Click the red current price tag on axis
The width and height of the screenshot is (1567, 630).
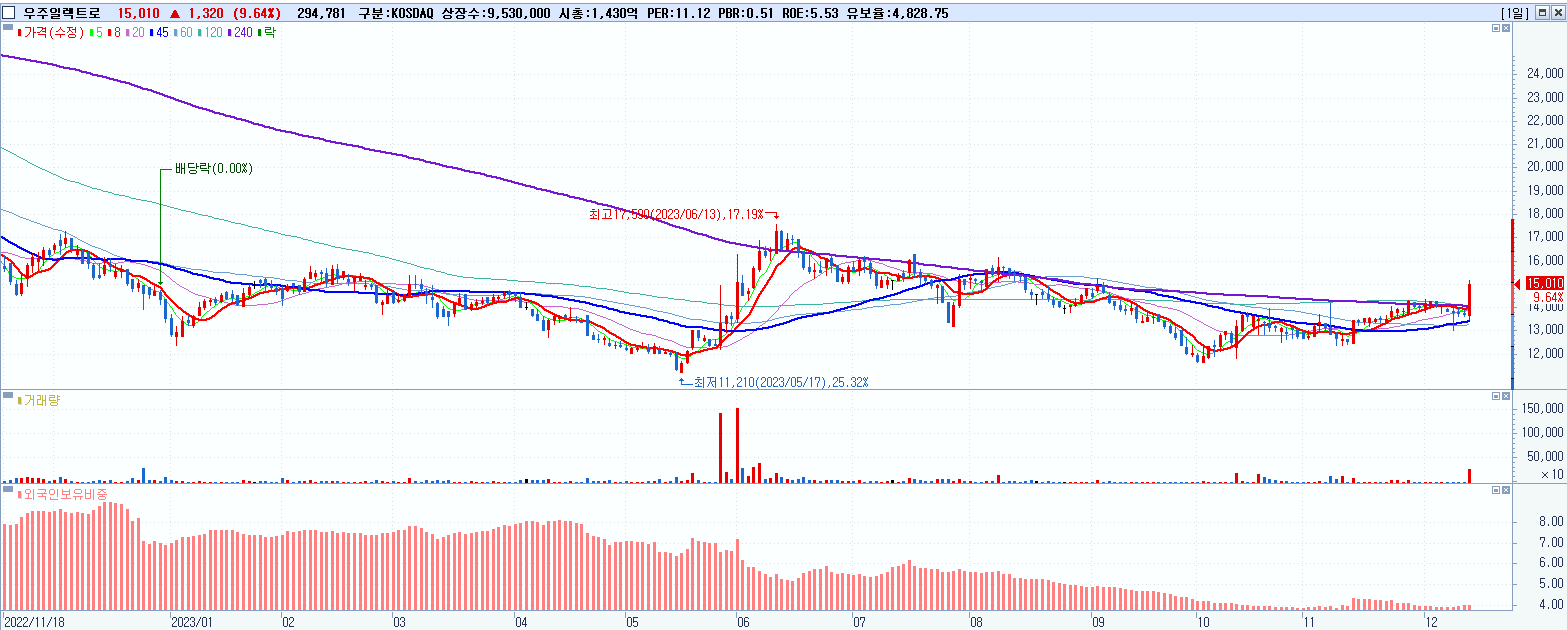[x=1545, y=283]
